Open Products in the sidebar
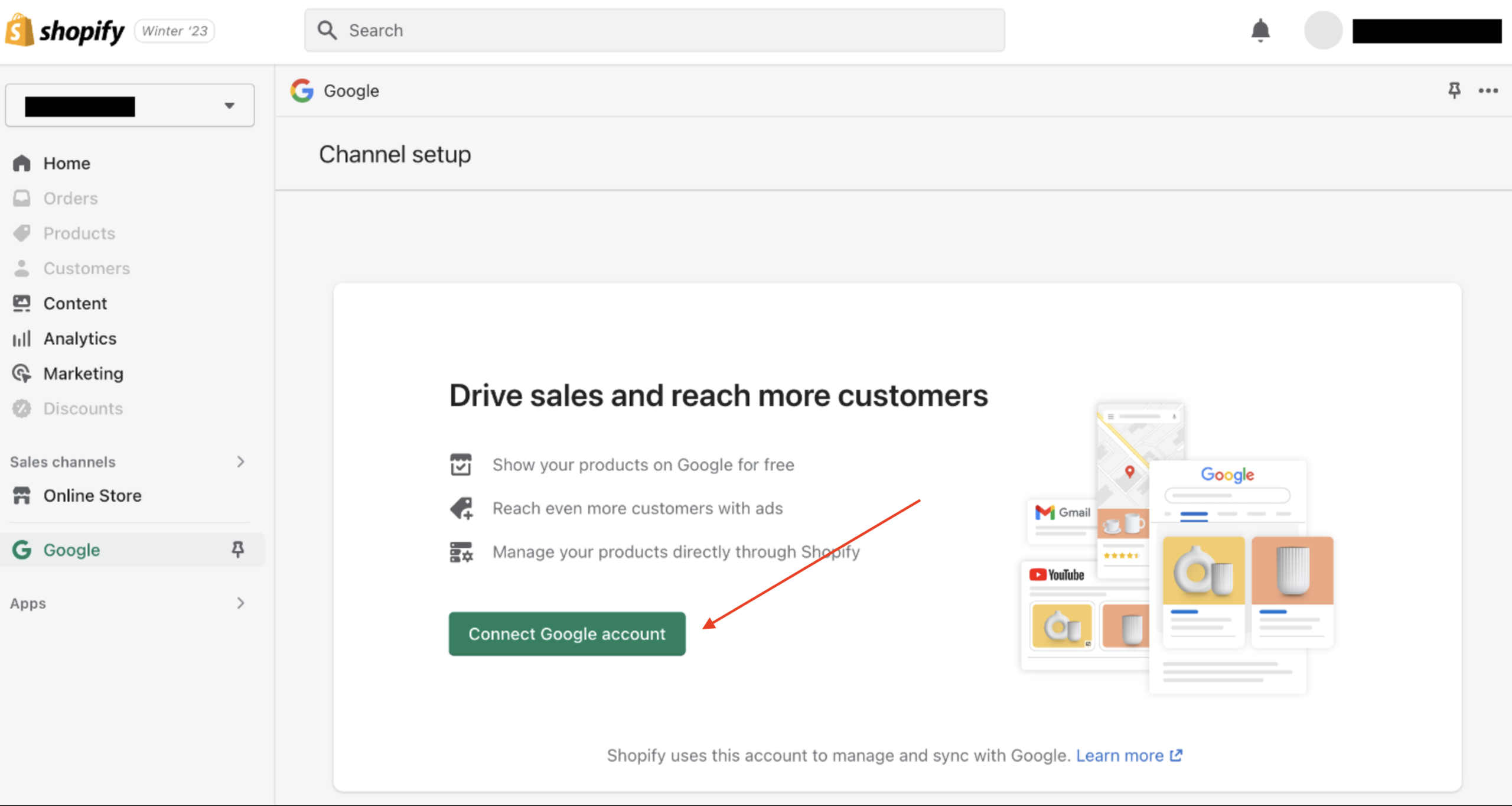 point(79,233)
